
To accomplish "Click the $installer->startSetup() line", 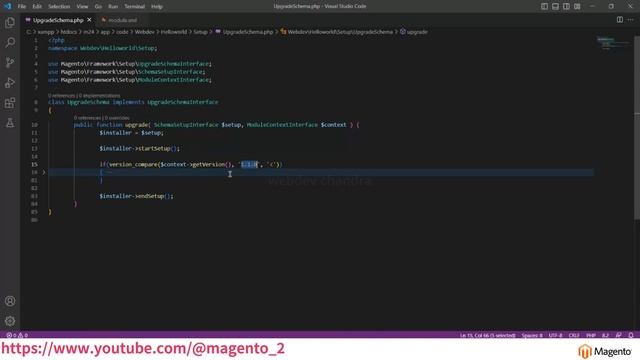I will pyautogui.click(x=139, y=148).
